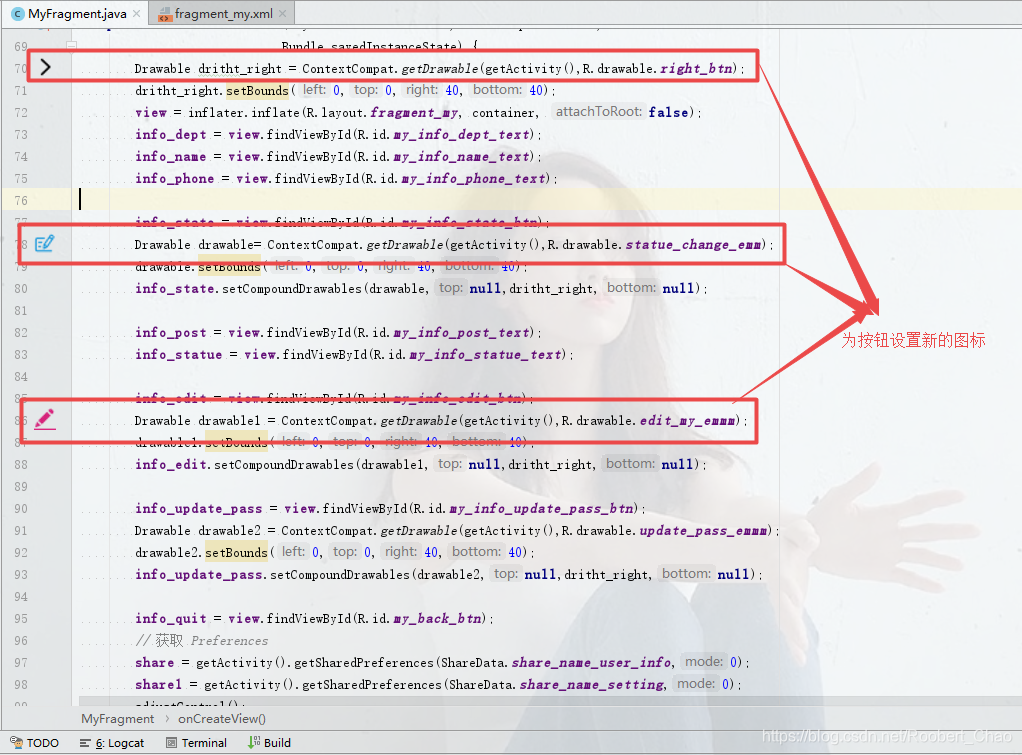1022x755 pixels.
Task: Click the statue_change_emm resource reference
Action: tap(694, 244)
